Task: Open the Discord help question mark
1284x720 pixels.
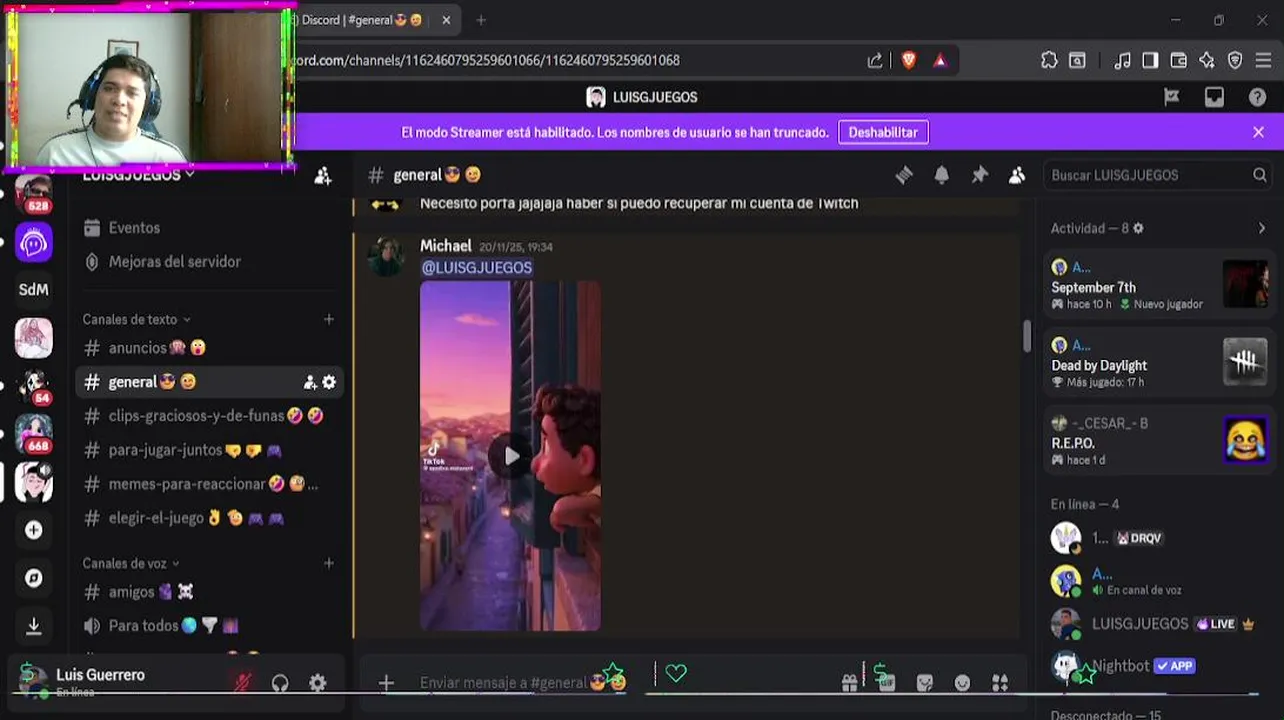Action: click(1257, 97)
